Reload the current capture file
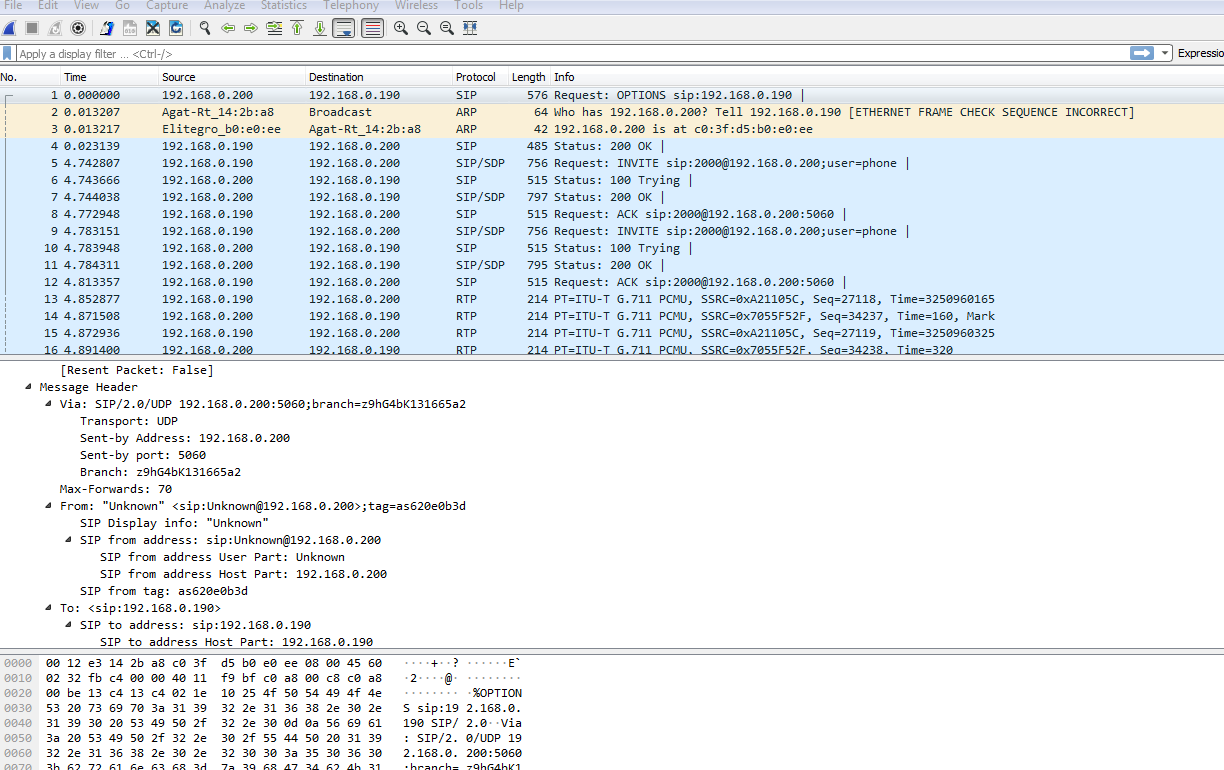1224x770 pixels. (176, 28)
